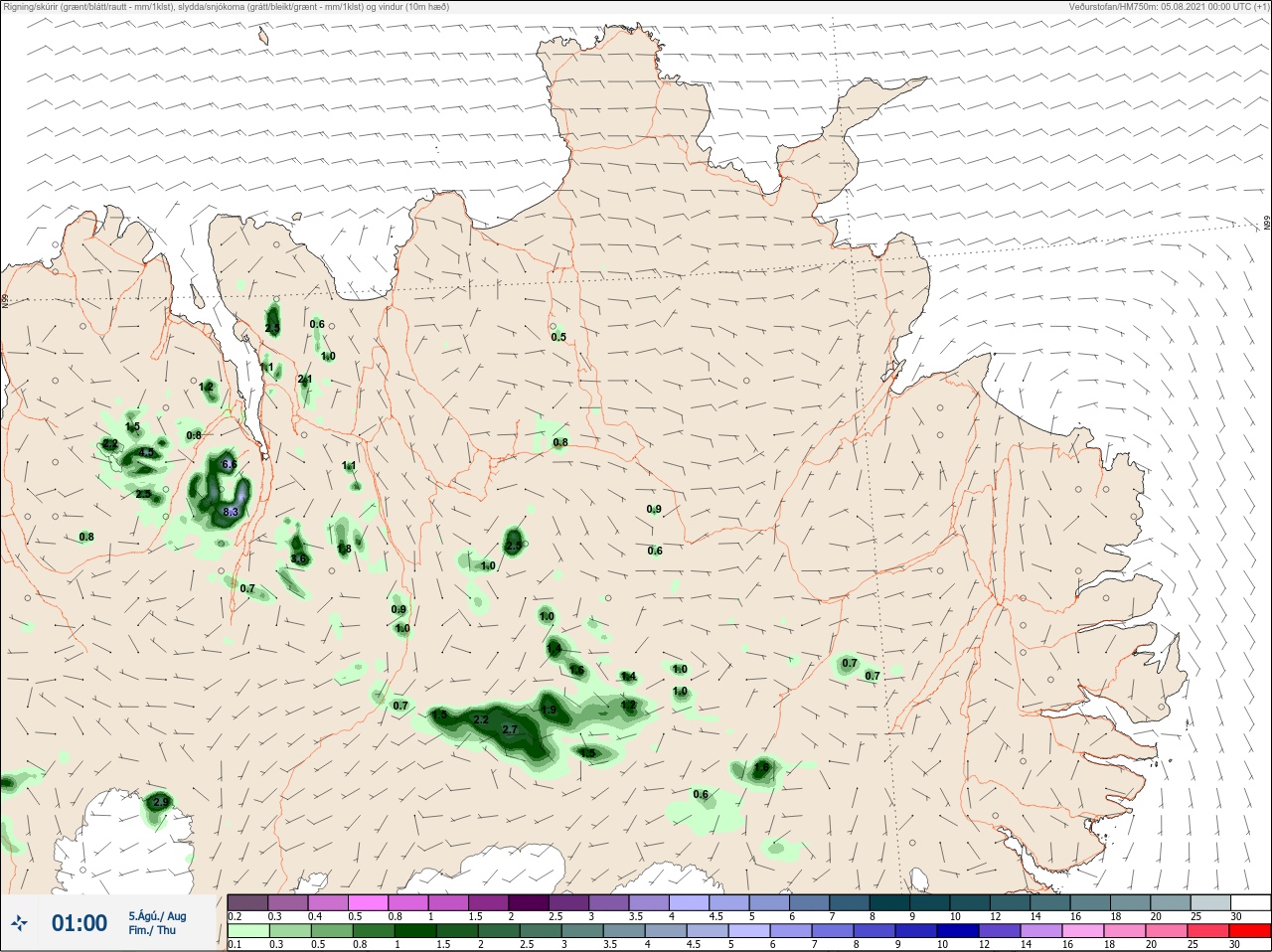1272x952 pixels.
Task: Click the 0.2 legend scale label
Action: [x=235, y=916]
